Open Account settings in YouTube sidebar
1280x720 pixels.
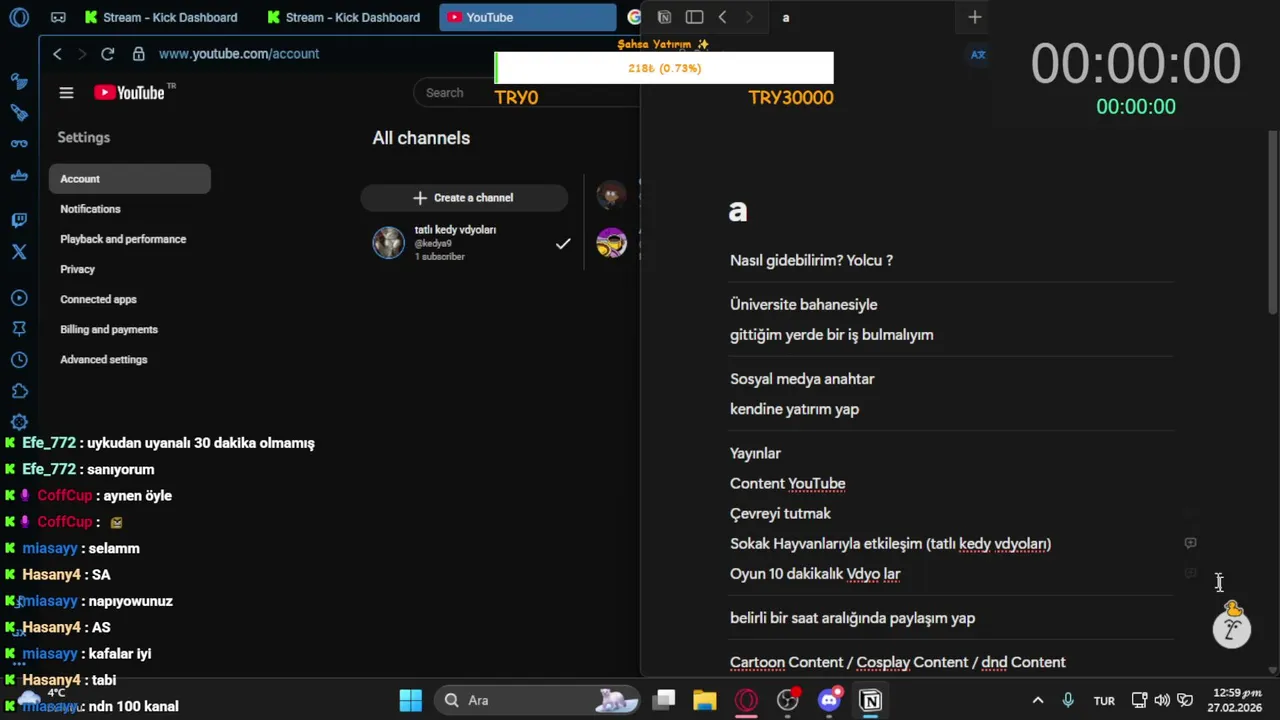coord(130,179)
